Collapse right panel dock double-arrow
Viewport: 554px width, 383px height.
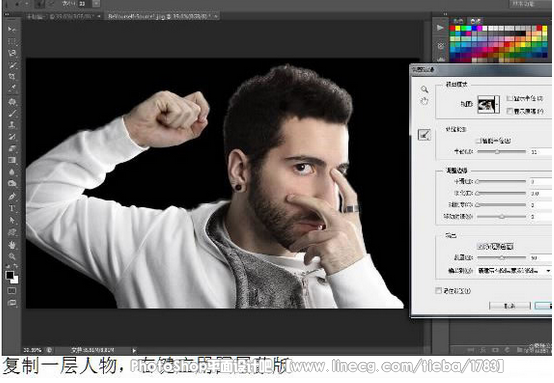pyautogui.click(x=446, y=14)
